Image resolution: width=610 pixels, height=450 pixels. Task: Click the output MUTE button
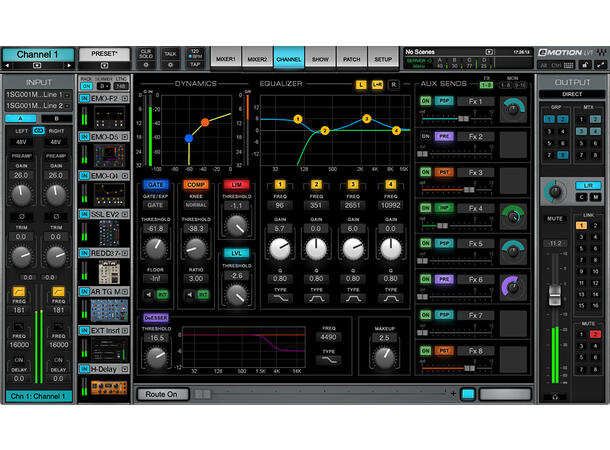coord(555,219)
